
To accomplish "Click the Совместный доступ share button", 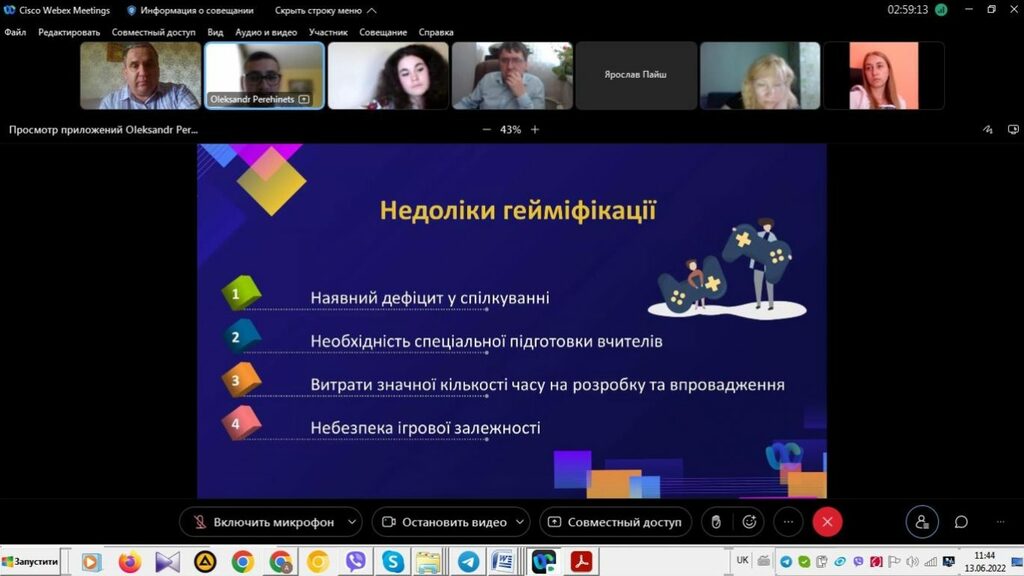I will pos(614,521).
